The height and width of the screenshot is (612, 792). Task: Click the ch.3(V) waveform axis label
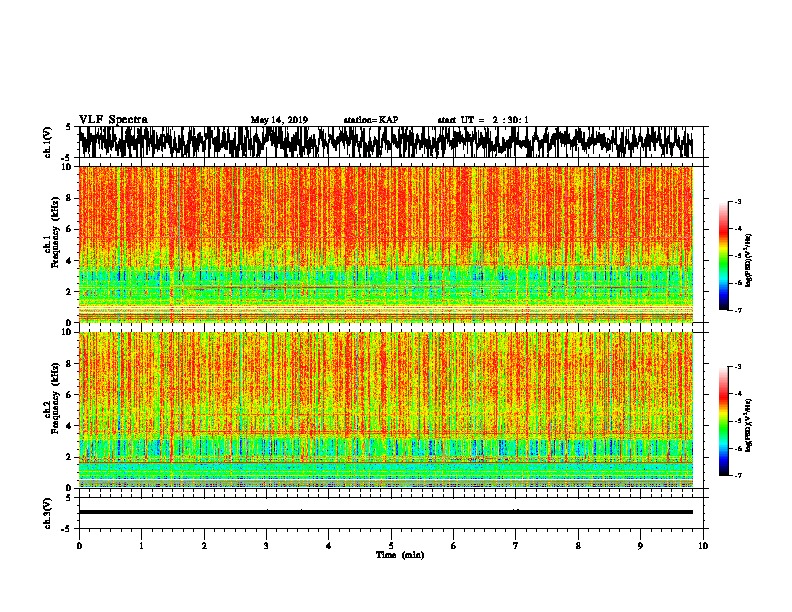click(x=48, y=514)
